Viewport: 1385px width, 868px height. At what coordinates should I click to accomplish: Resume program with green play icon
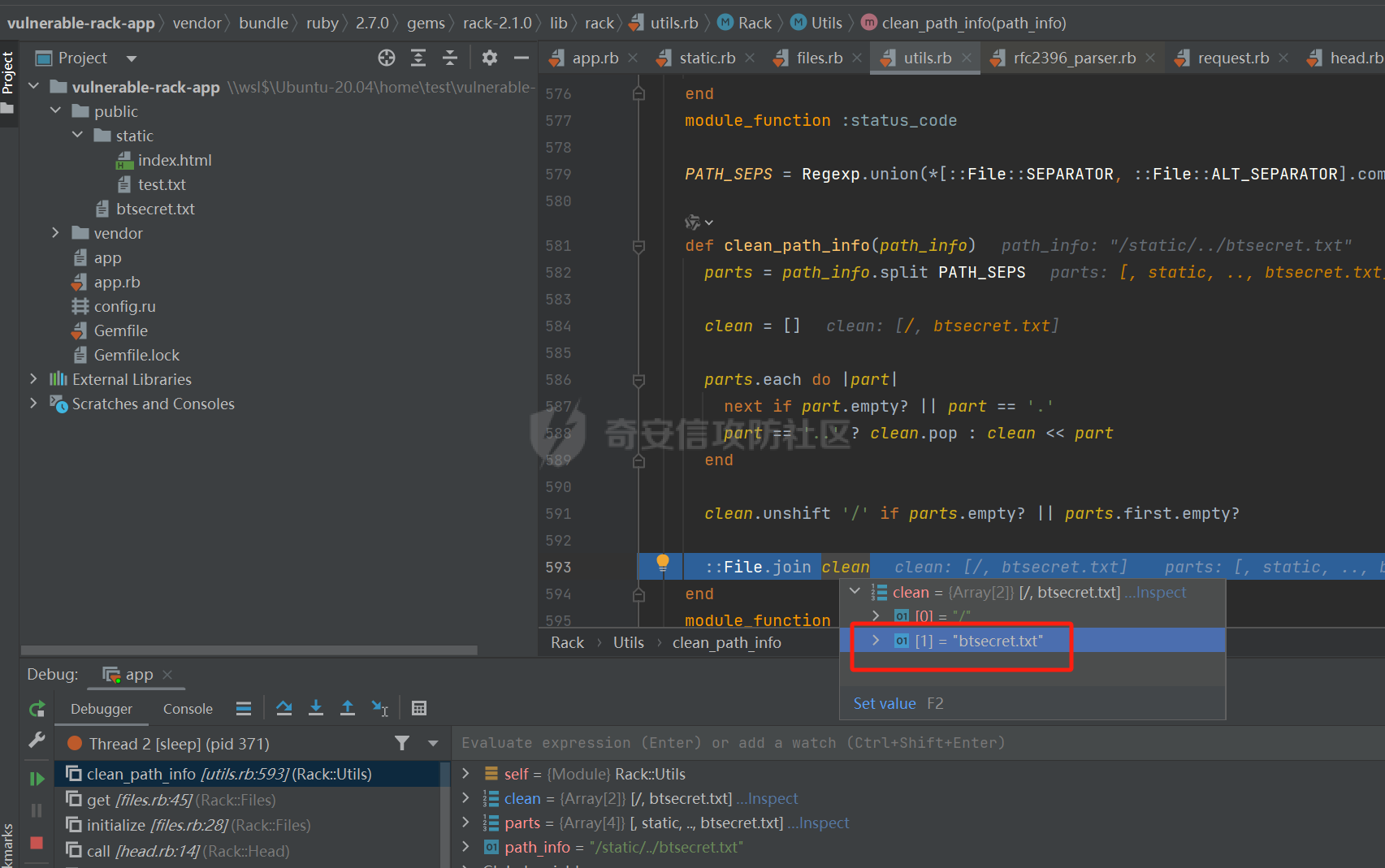[37, 779]
